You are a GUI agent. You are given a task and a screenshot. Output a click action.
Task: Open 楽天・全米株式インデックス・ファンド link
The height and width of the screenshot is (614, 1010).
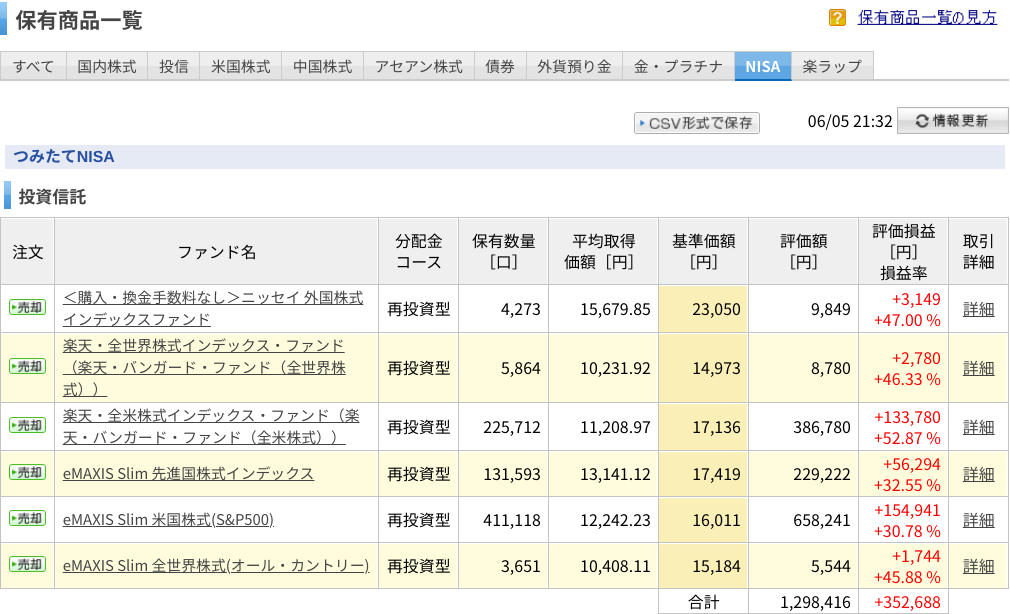(x=211, y=427)
